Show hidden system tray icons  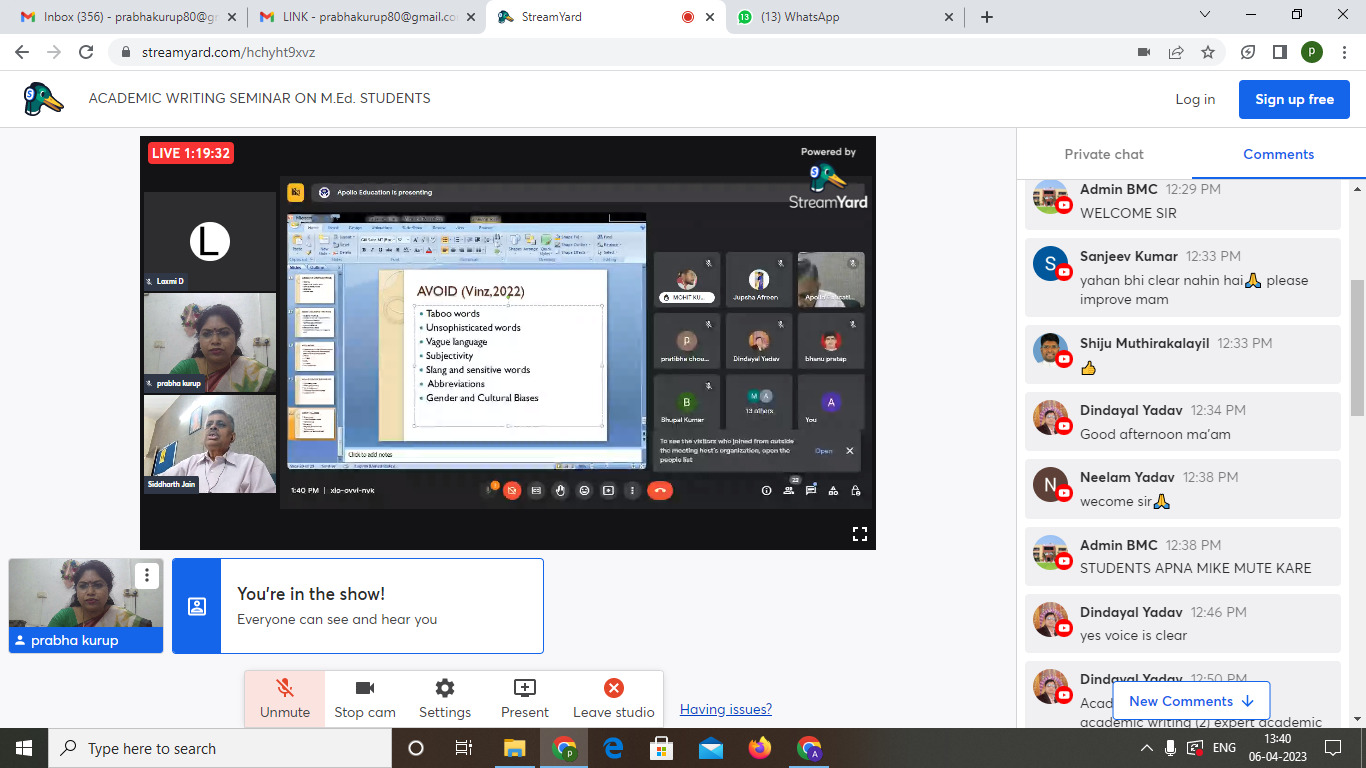[1147, 748]
